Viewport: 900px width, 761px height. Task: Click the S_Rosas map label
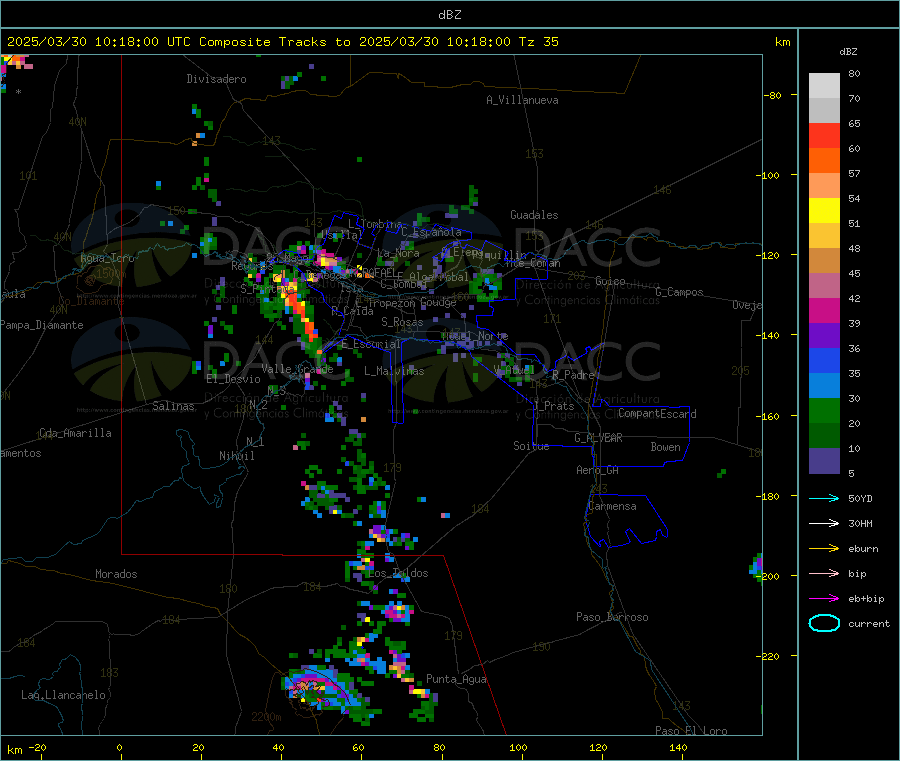(x=402, y=322)
